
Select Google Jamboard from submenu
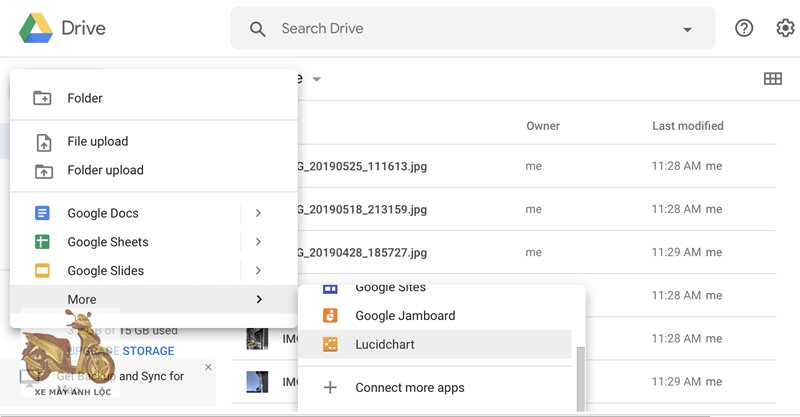tap(434, 315)
